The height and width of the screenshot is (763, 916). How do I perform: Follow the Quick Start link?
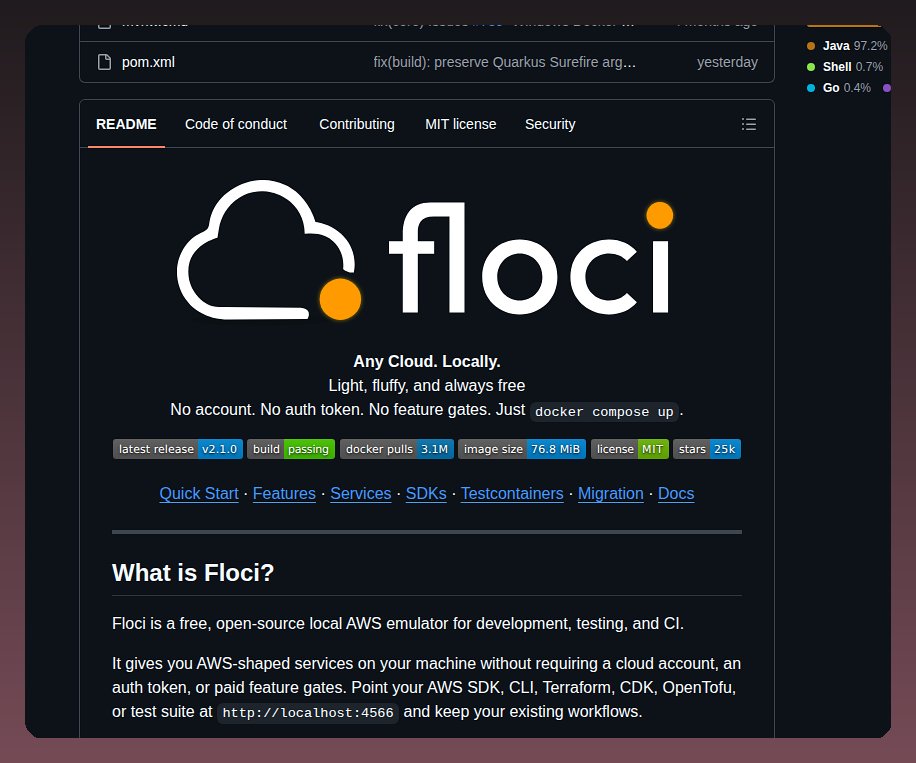(x=199, y=494)
